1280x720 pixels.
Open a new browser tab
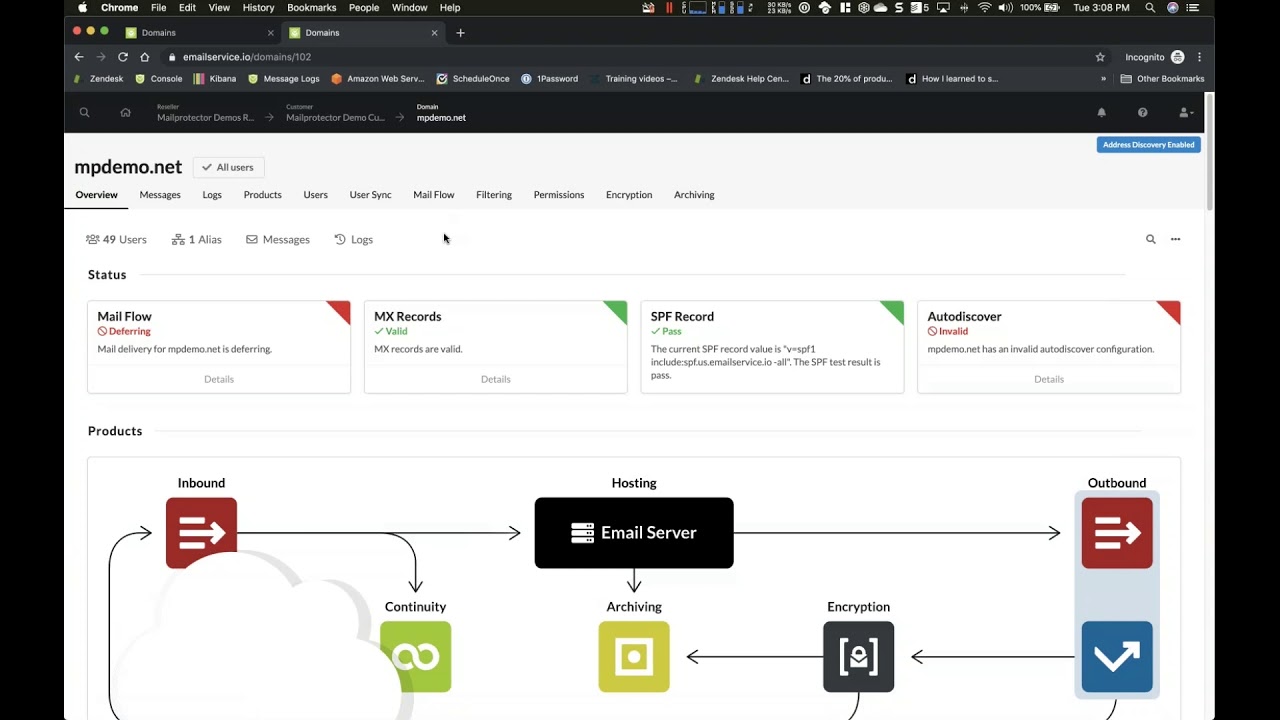[460, 33]
